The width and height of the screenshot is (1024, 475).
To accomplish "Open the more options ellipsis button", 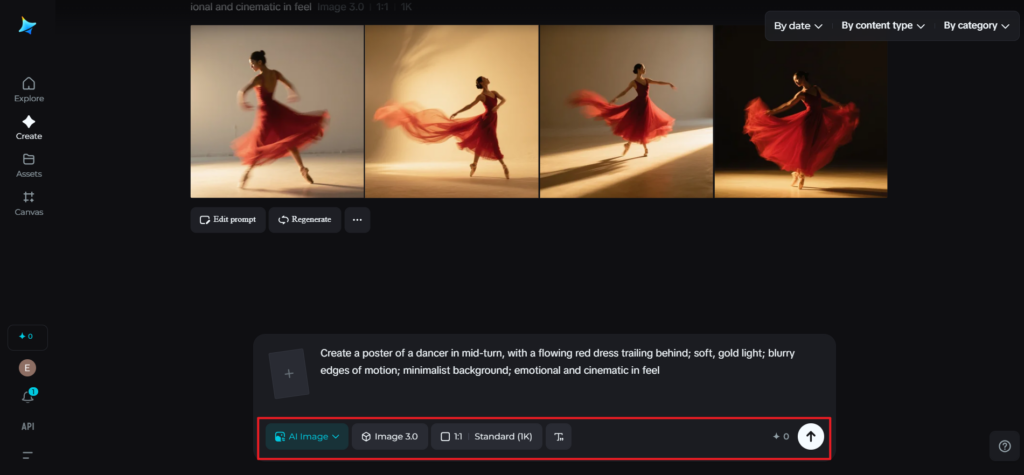I will (x=357, y=220).
